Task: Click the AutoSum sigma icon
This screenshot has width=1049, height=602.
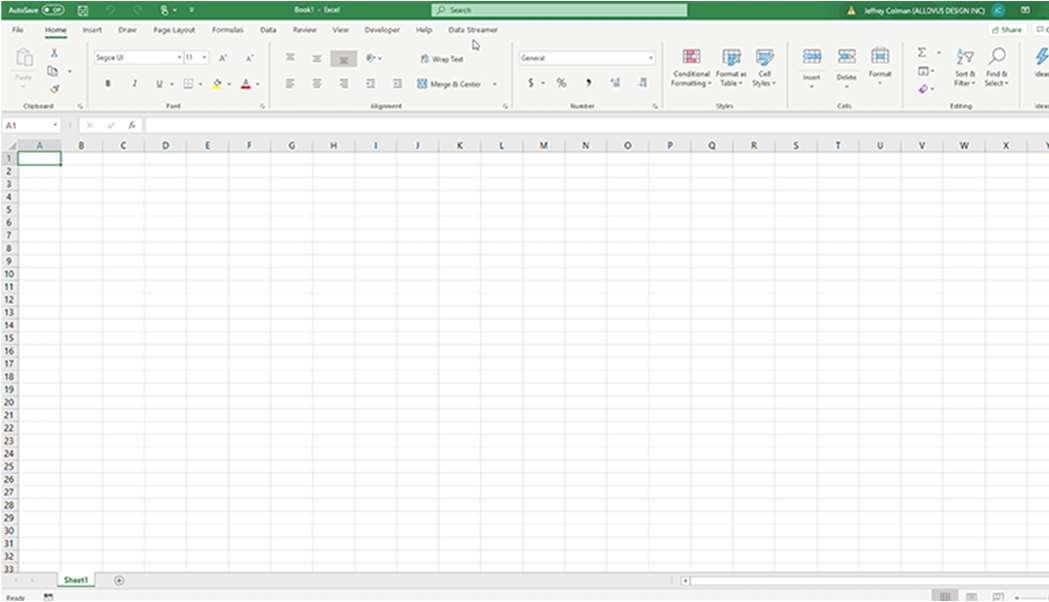Action: [921, 53]
